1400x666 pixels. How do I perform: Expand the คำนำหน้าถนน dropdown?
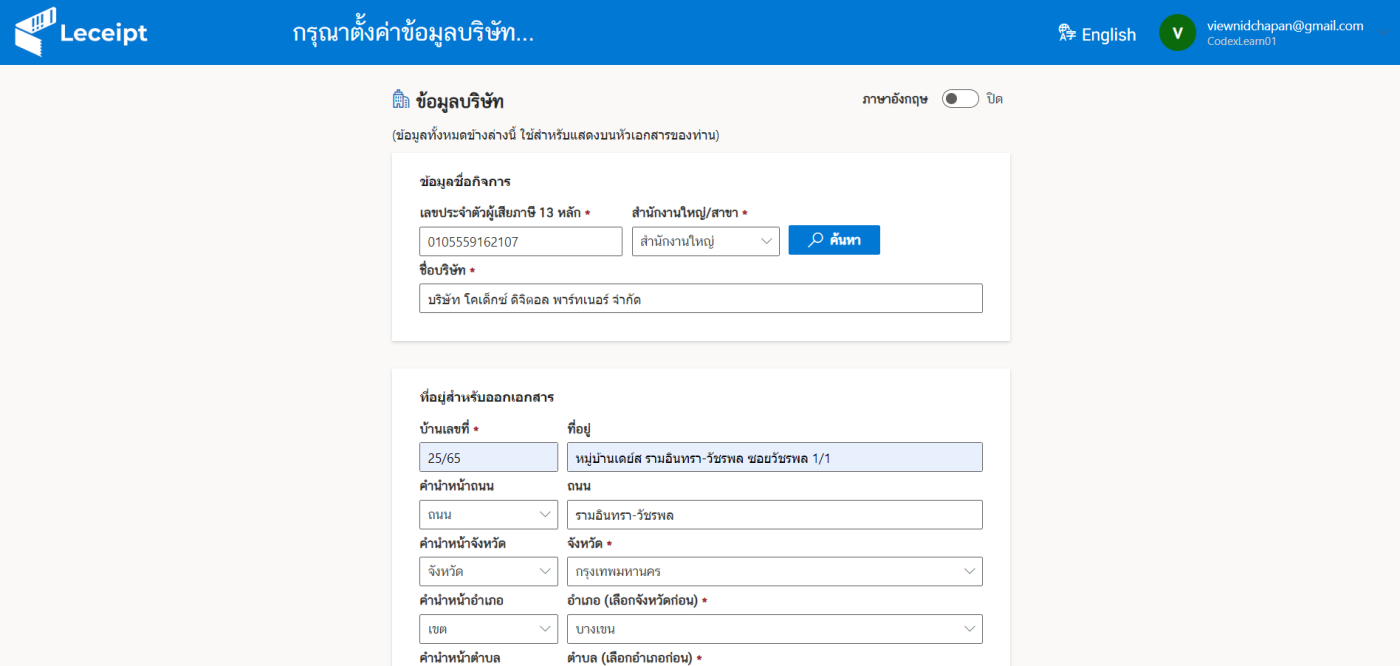488,515
